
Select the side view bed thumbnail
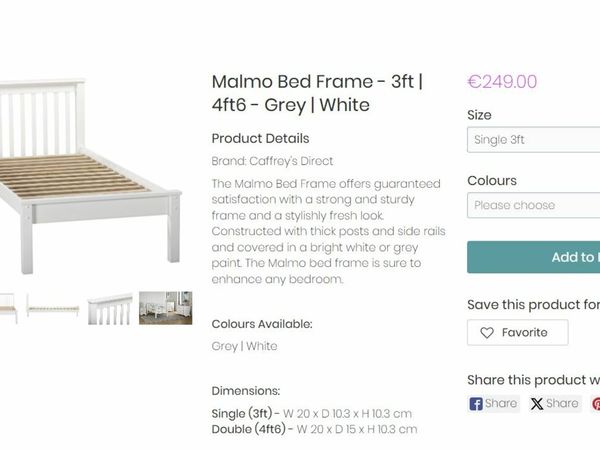tap(53, 309)
